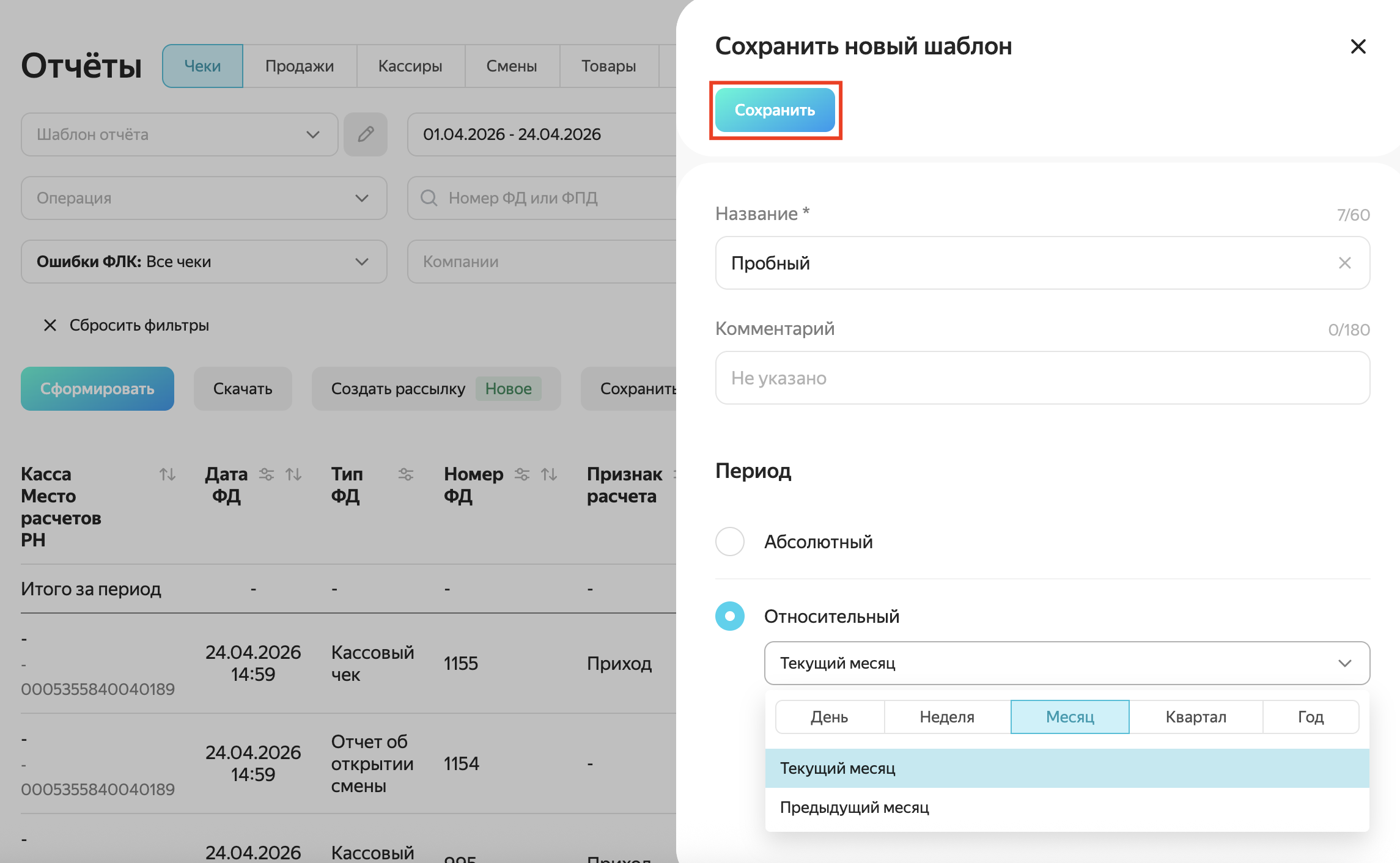Choose Текущий месяц option in list
This screenshot has width=1400, height=863.
pyautogui.click(x=1067, y=768)
